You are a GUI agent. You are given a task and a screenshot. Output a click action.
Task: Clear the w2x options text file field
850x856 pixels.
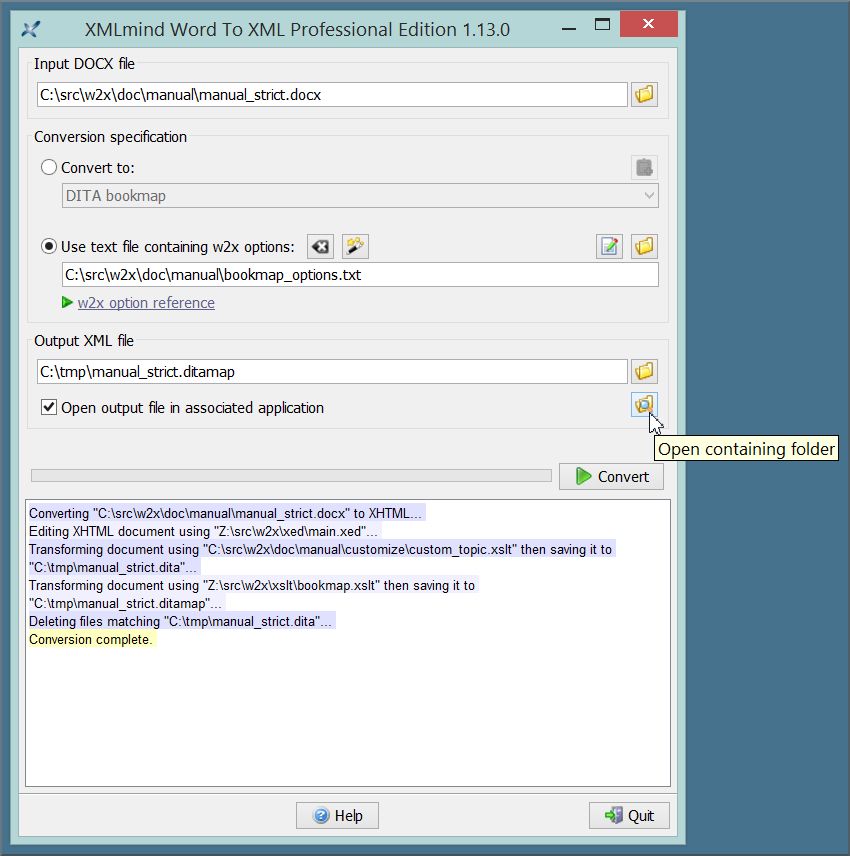pyautogui.click(x=320, y=247)
